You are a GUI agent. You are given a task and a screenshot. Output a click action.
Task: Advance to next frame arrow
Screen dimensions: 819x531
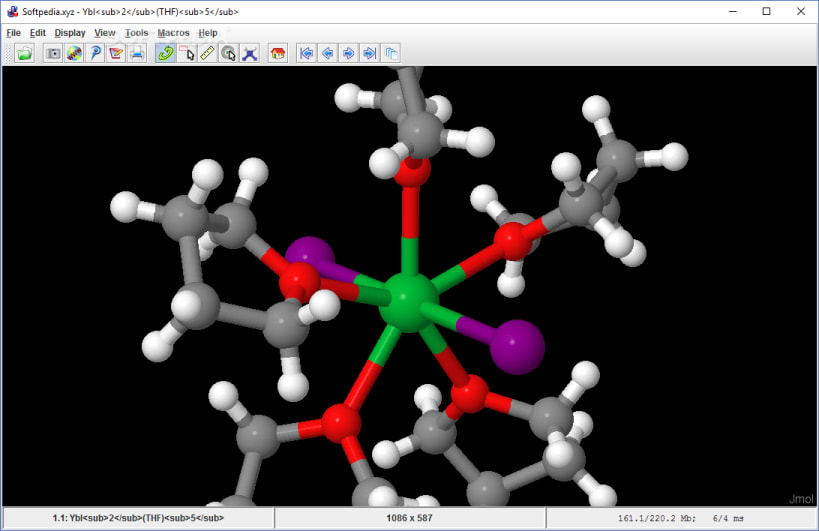coord(348,53)
